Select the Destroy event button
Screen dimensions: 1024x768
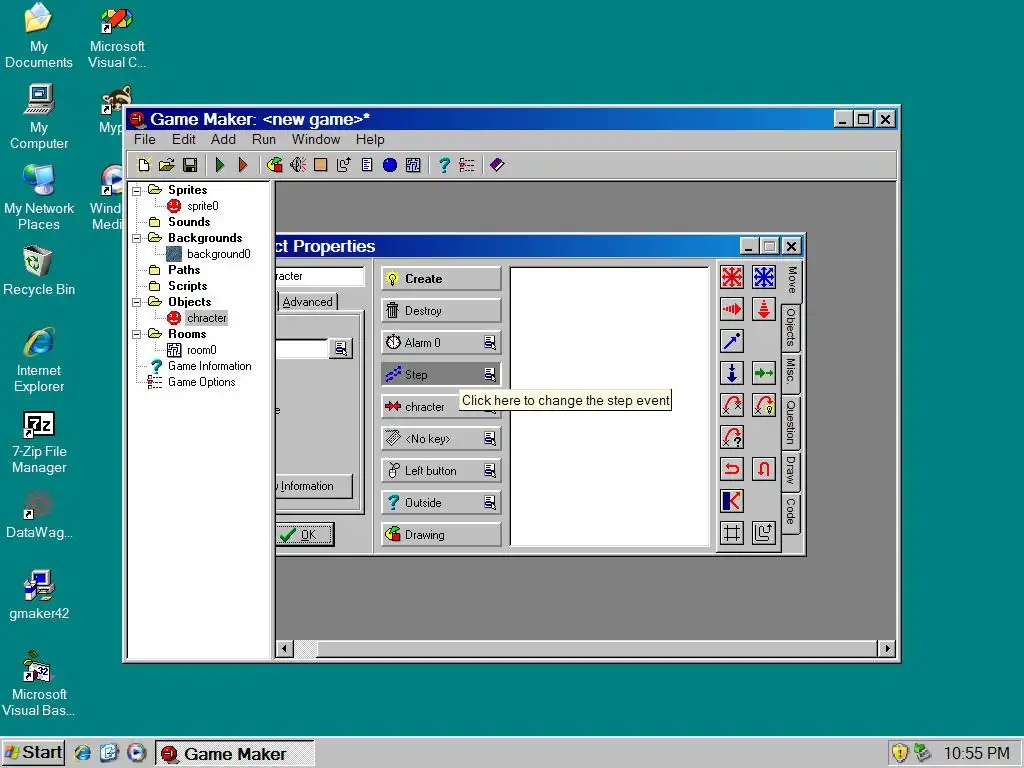(x=441, y=311)
